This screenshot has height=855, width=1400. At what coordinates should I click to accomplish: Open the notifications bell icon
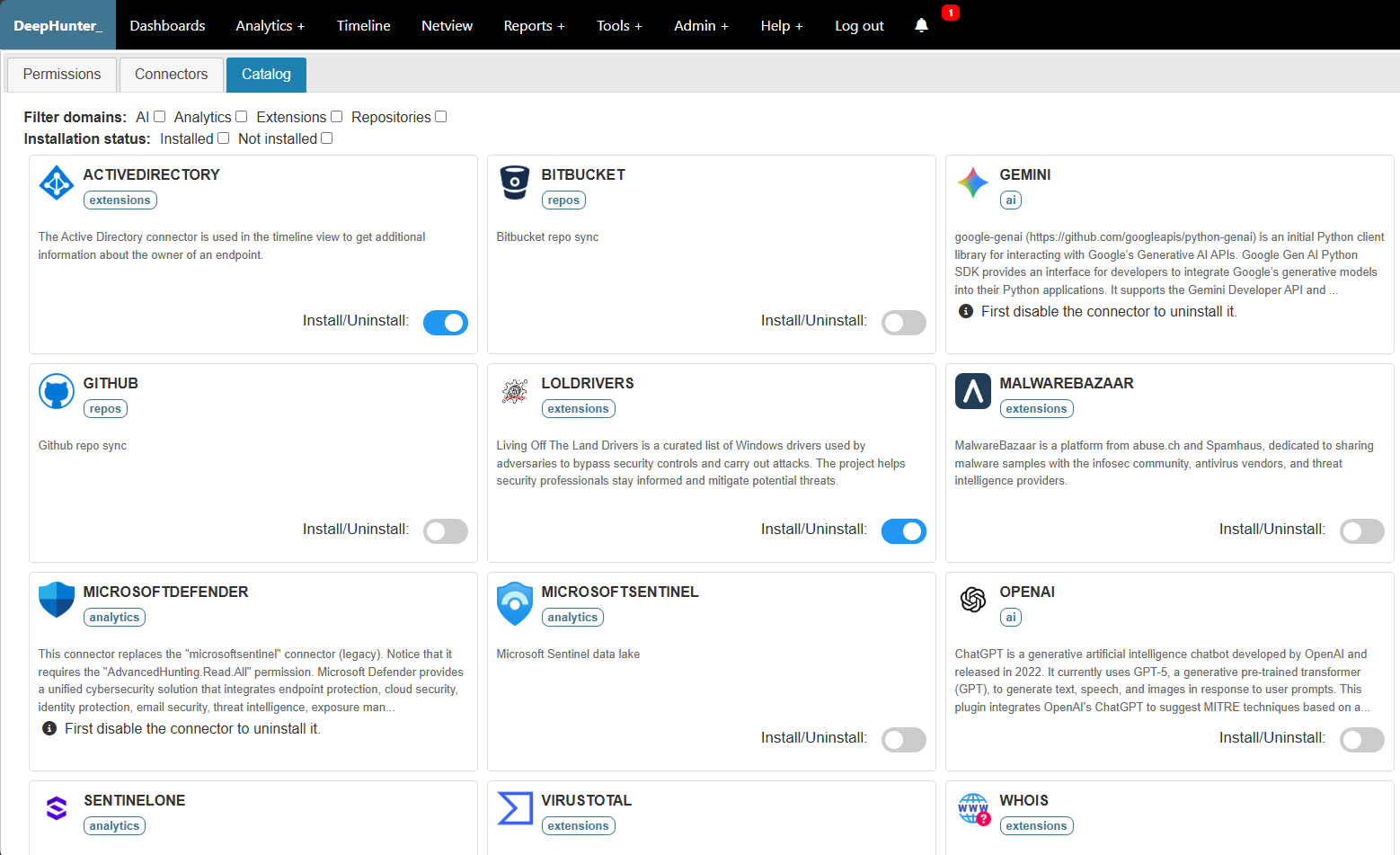click(921, 25)
